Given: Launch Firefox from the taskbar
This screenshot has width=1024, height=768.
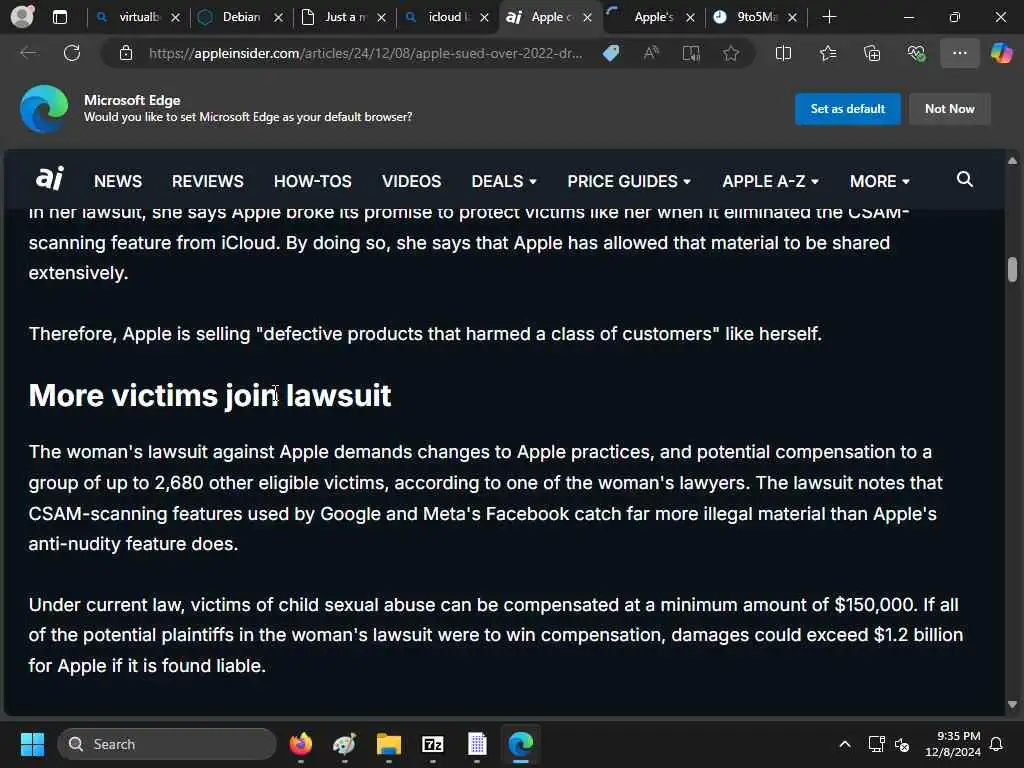Looking at the screenshot, I should (301, 744).
